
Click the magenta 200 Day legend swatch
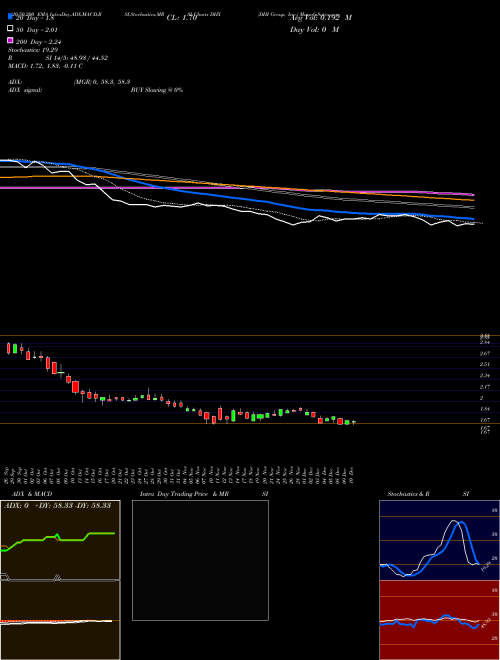coord(10,41)
